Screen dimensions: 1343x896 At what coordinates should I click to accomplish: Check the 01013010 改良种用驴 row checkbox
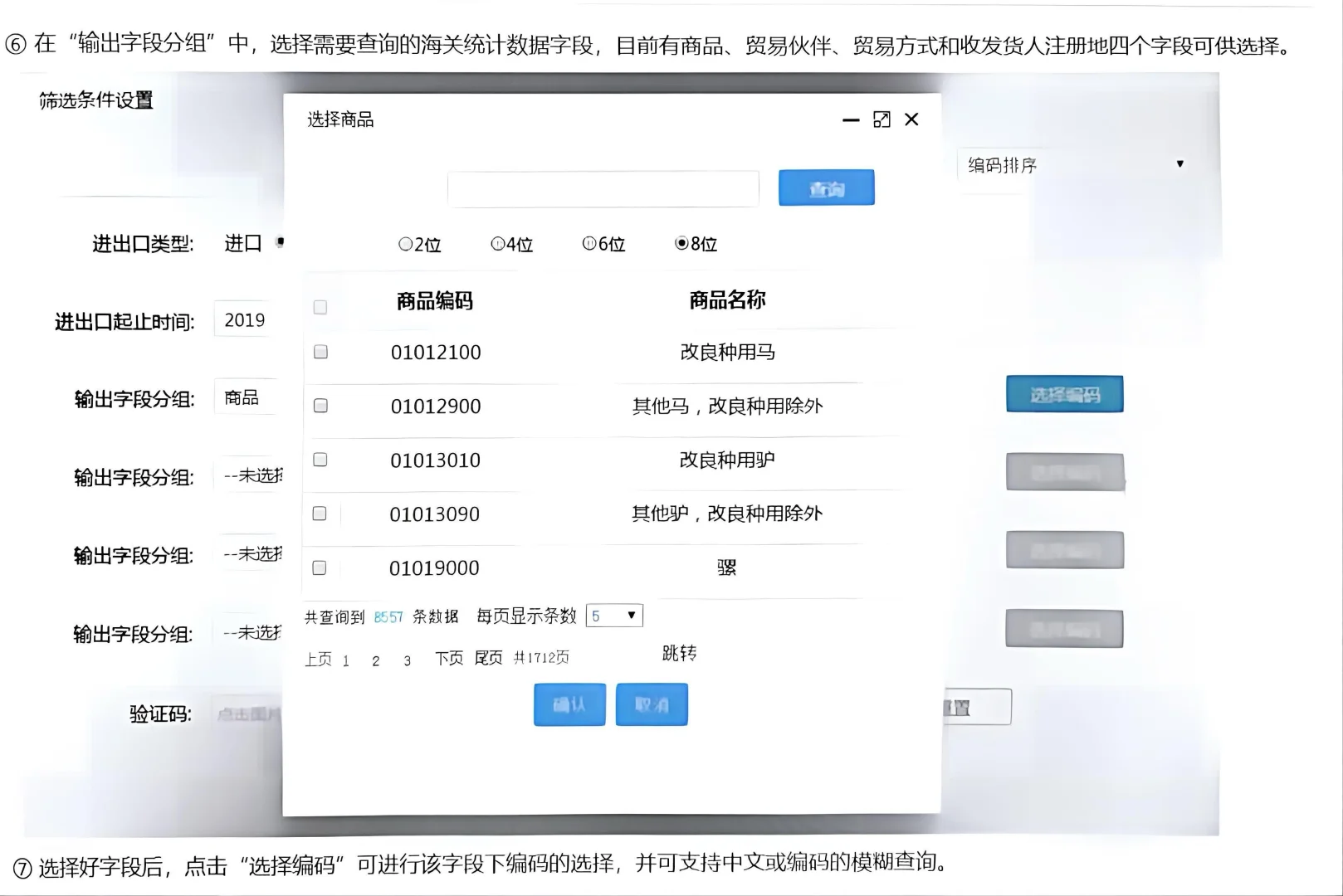pyautogui.click(x=320, y=460)
